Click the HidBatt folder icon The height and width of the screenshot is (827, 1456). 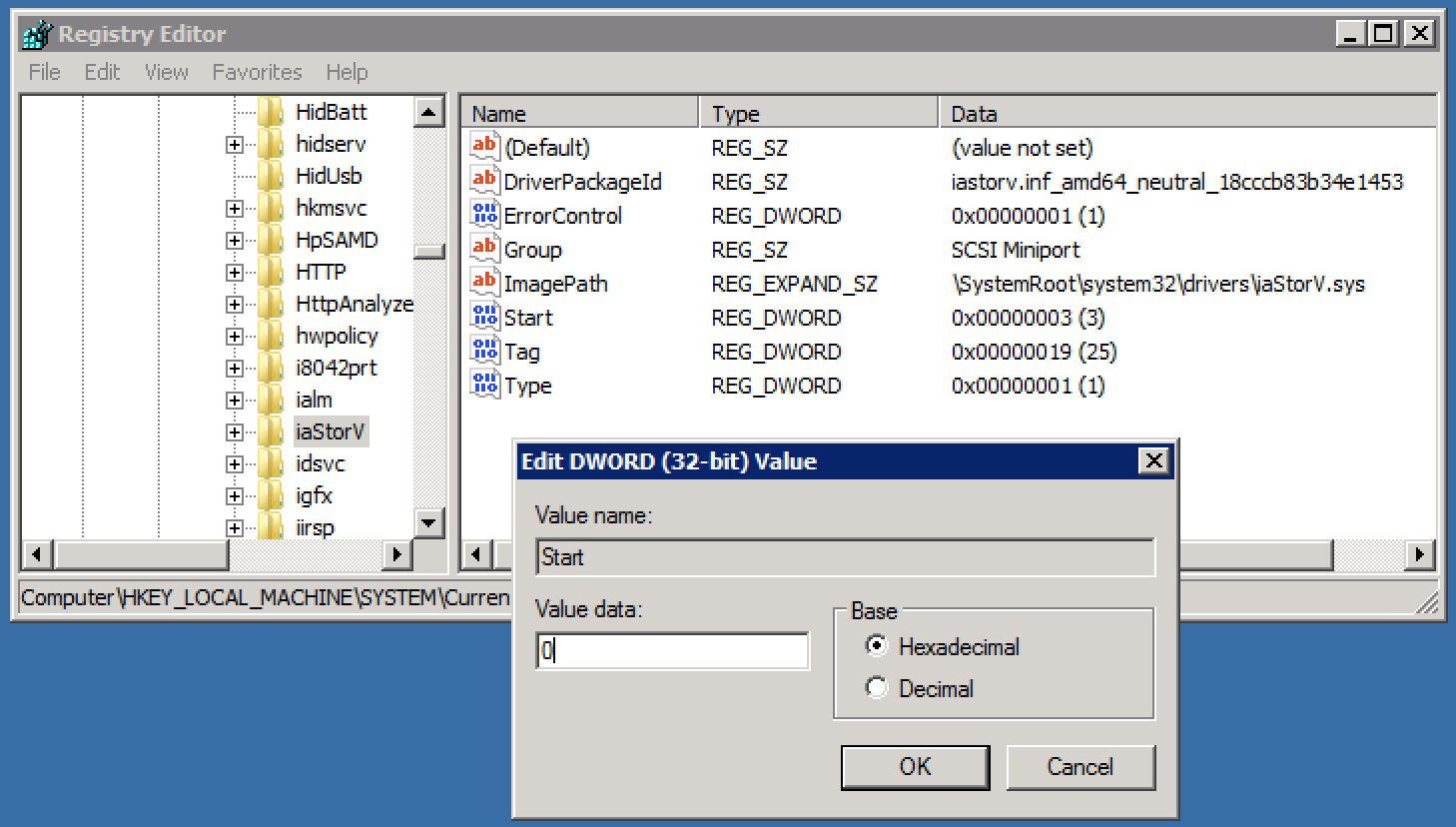(271, 112)
